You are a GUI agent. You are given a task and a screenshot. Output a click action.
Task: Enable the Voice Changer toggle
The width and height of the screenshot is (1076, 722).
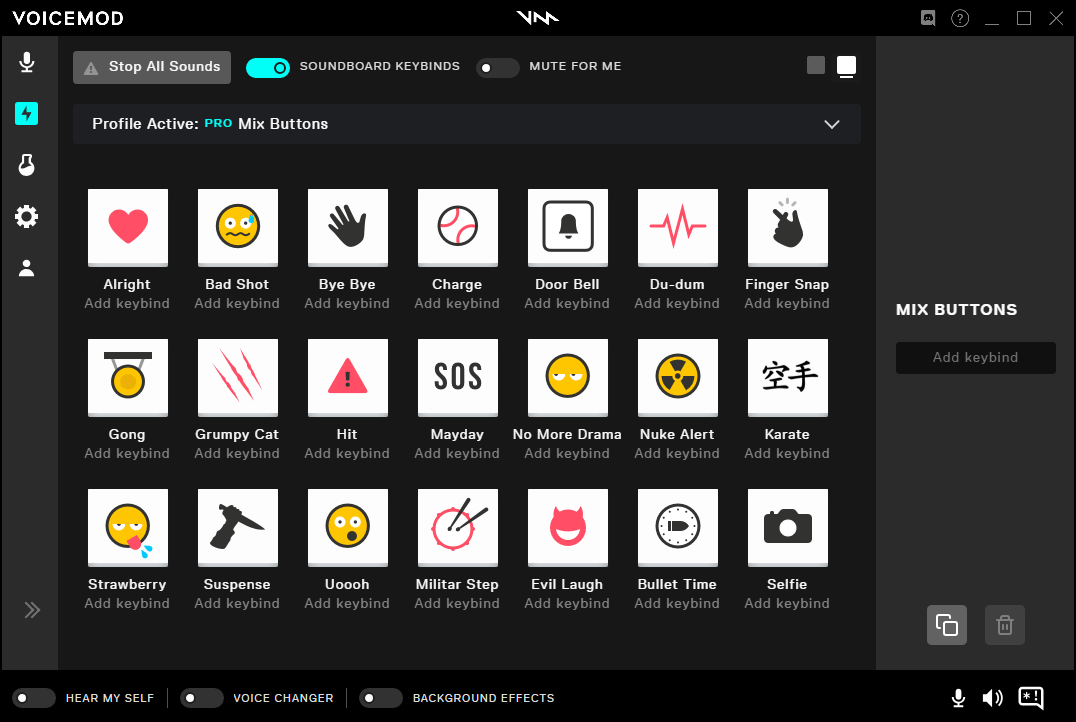pos(202,698)
